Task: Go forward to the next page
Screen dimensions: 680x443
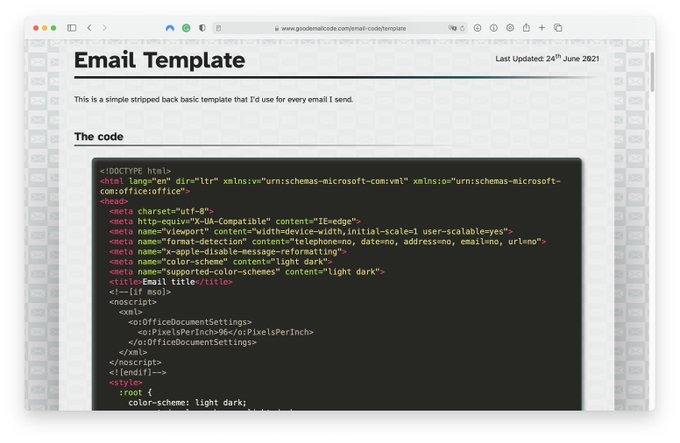Action: 105,28
